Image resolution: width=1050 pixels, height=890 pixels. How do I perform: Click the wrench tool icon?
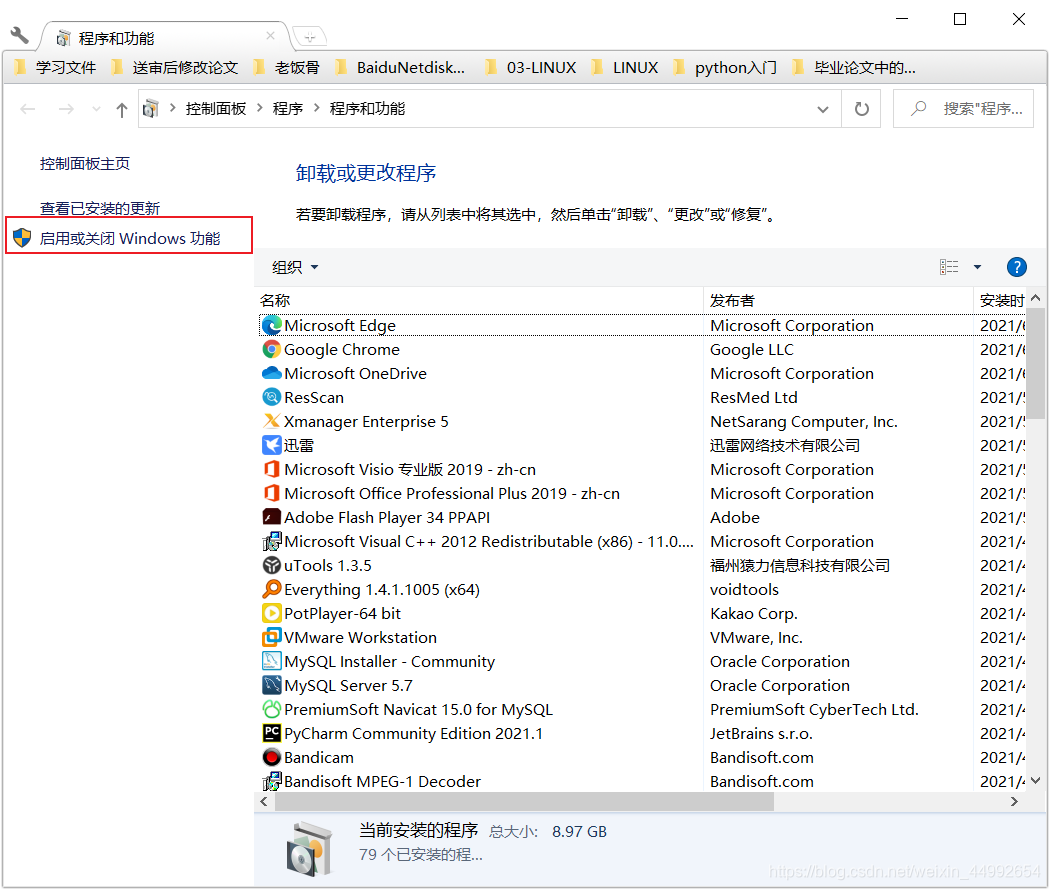[x=19, y=34]
